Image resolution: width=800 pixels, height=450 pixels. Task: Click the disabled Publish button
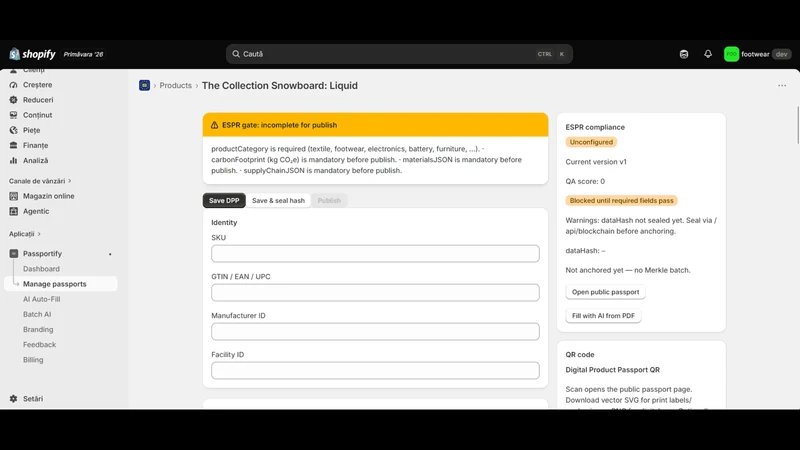(329, 201)
